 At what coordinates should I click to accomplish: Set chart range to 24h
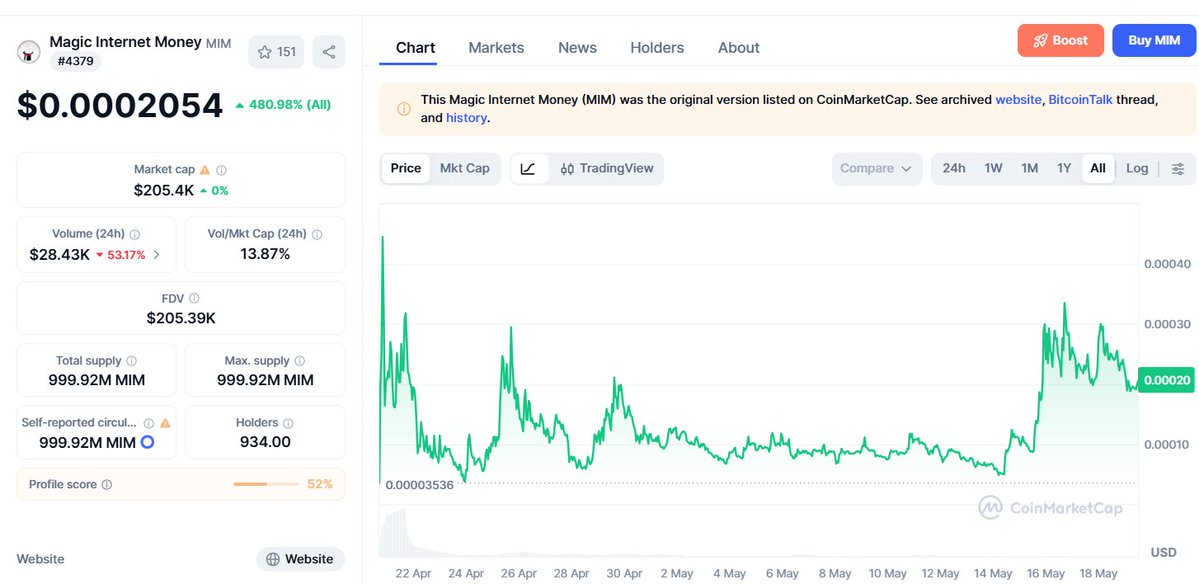(954, 168)
